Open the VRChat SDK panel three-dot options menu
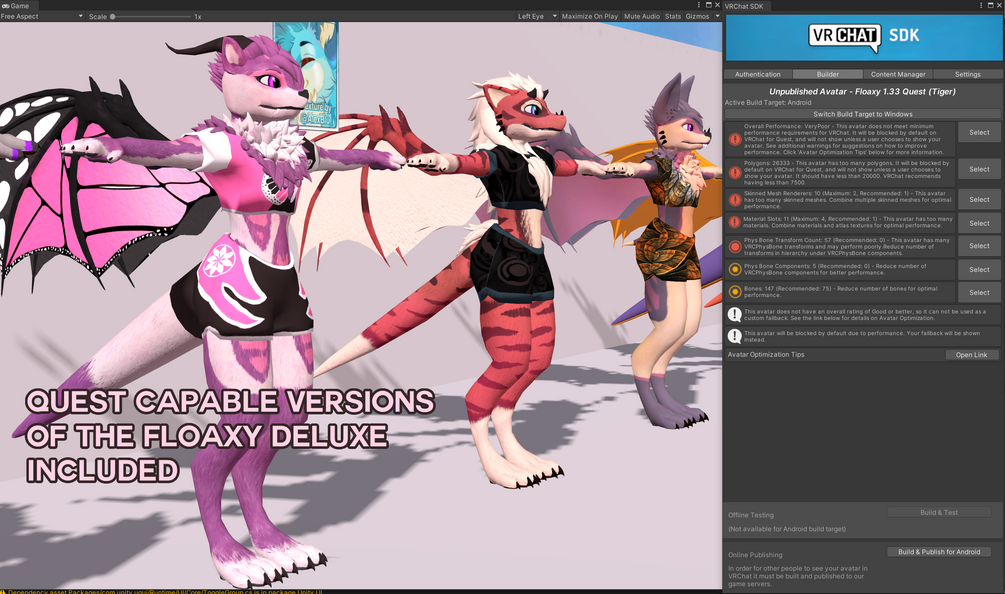Viewport: 1005px width, 594px height. pyautogui.click(x=981, y=5)
